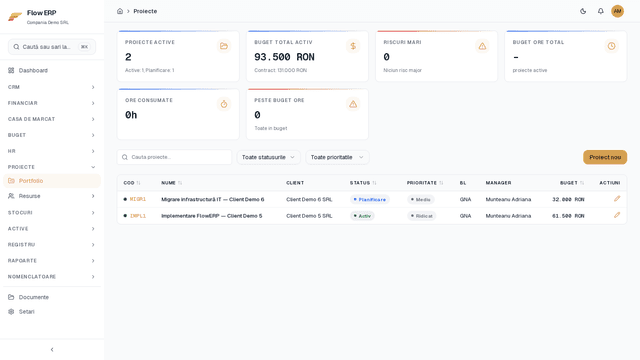Open notifications via the bell icon
Viewport: 640px width, 360px height.
(x=600, y=11)
